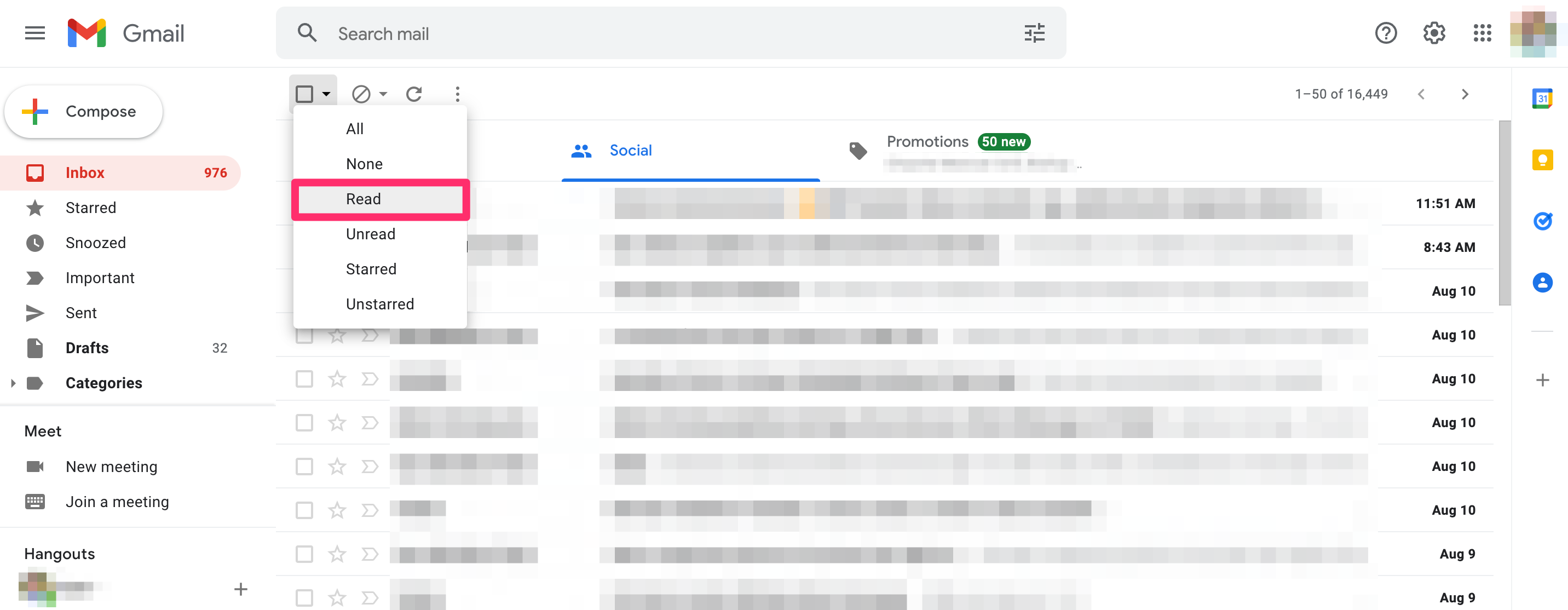Open the Refresh icon to reload inbox
The width and height of the screenshot is (1568, 610).
point(414,94)
